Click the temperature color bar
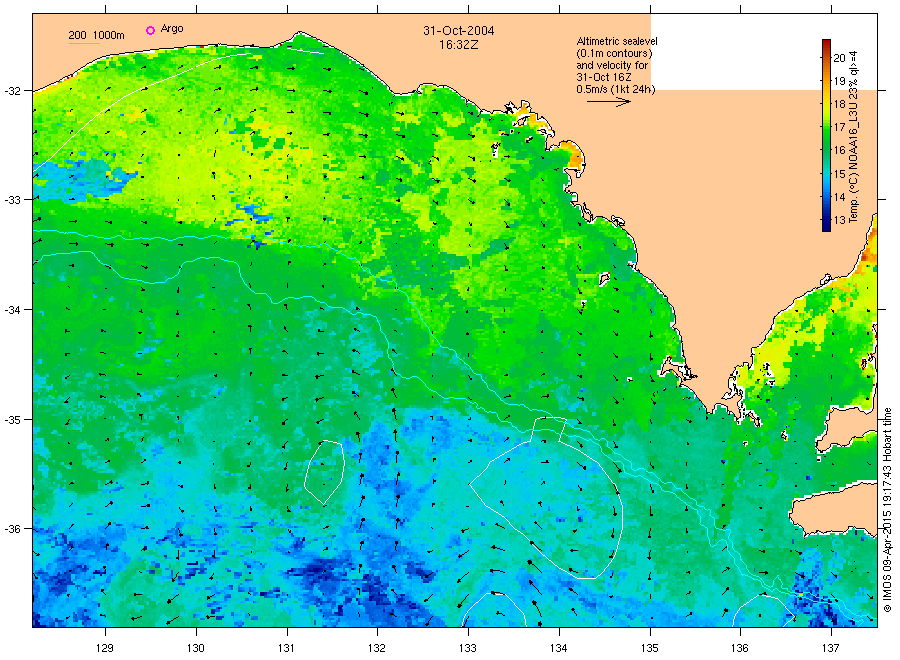Image resolution: width=900 pixels, height=660 pixels. point(826,135)
